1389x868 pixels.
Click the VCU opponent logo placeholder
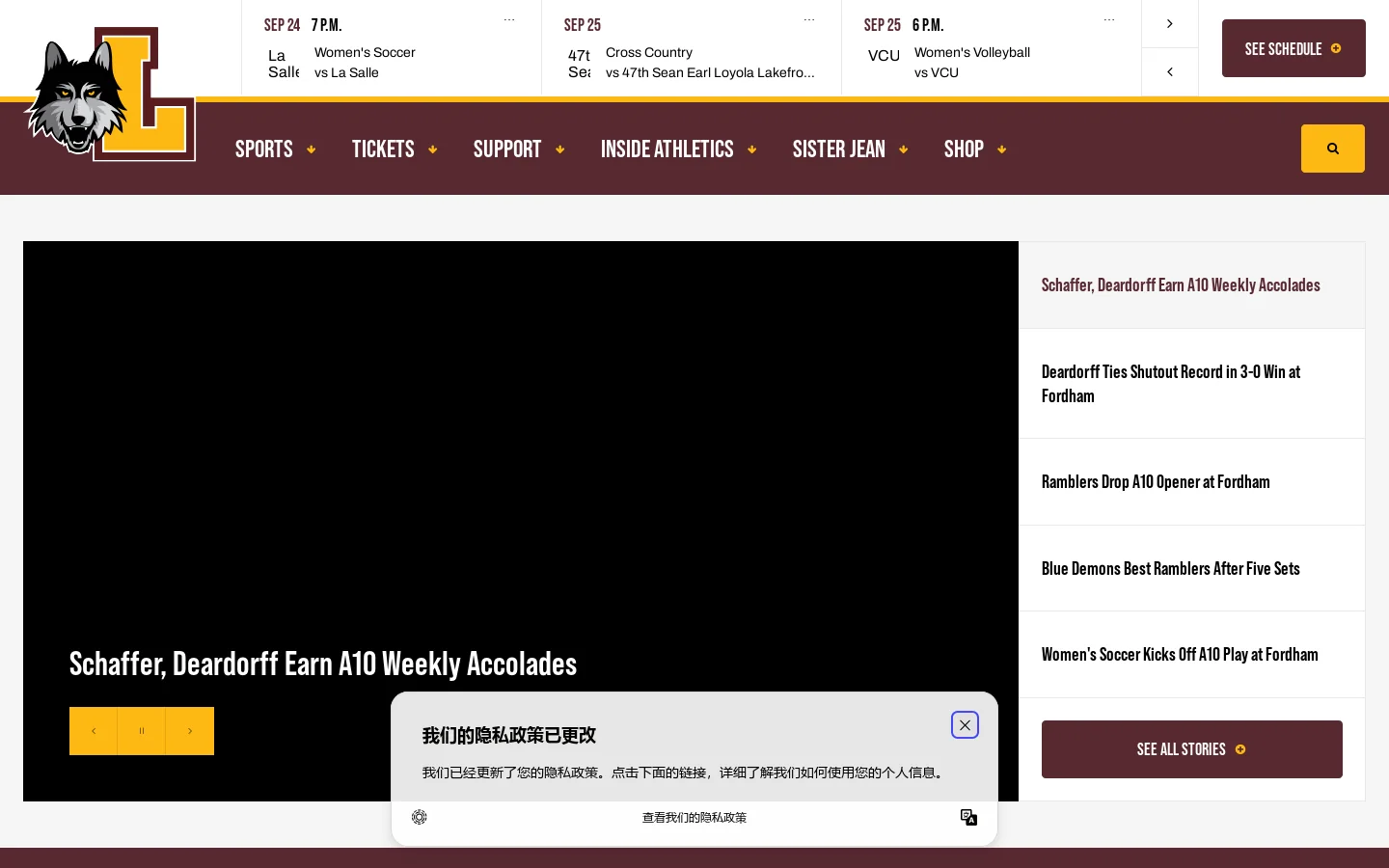pyautogui.click(x=884, y=56)
